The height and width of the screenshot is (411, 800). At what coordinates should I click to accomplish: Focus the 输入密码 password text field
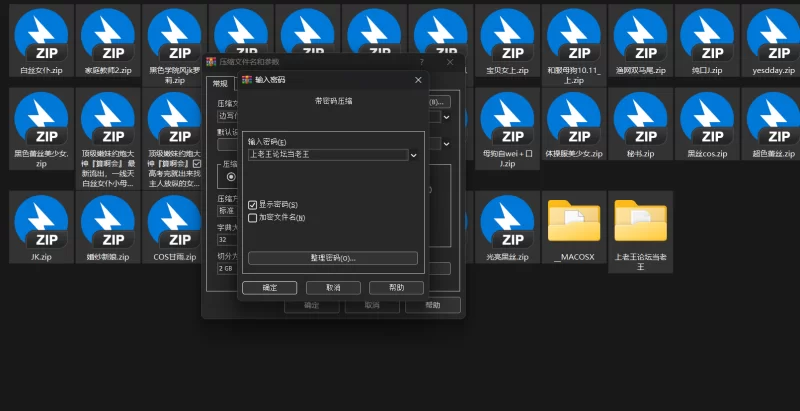(x=328, y=155)
